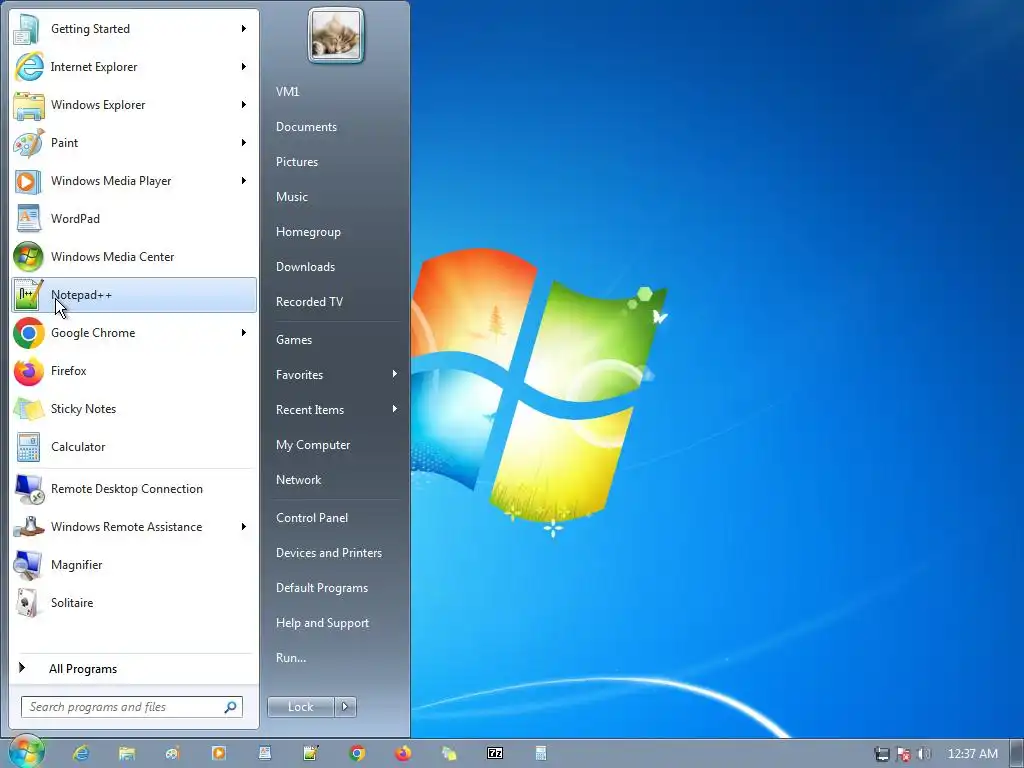The height and width of the screenshot is (768, 1024).
Task: Open Magnifier from the Start menu
Action: 134,564
